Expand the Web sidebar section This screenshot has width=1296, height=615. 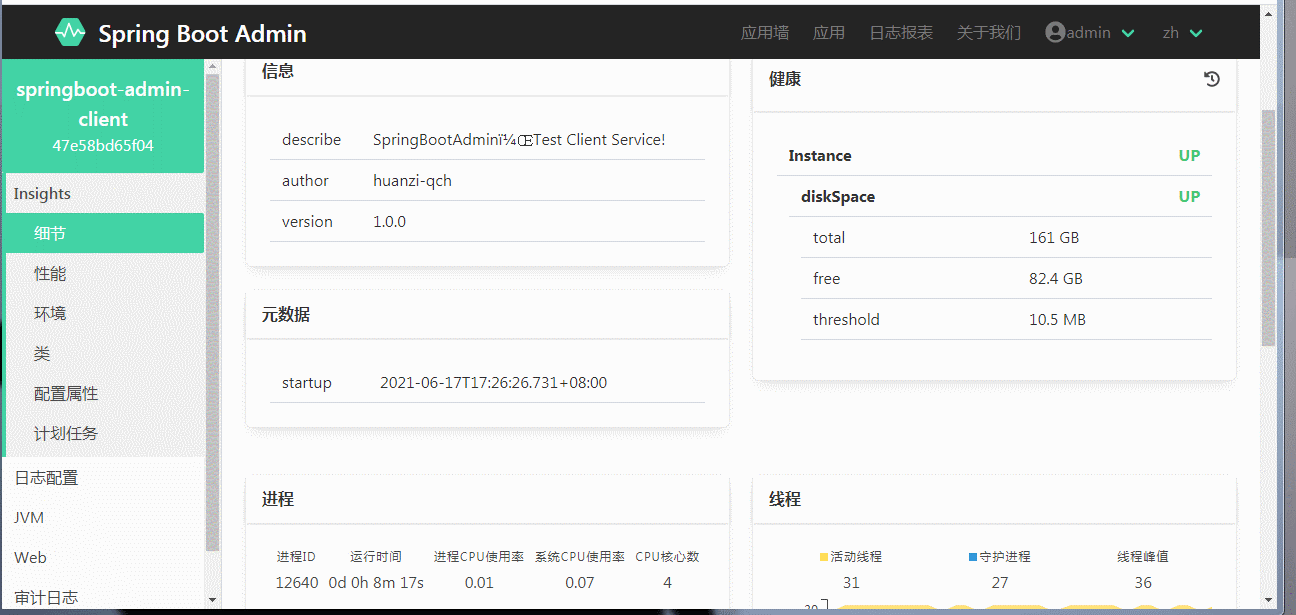102,558
